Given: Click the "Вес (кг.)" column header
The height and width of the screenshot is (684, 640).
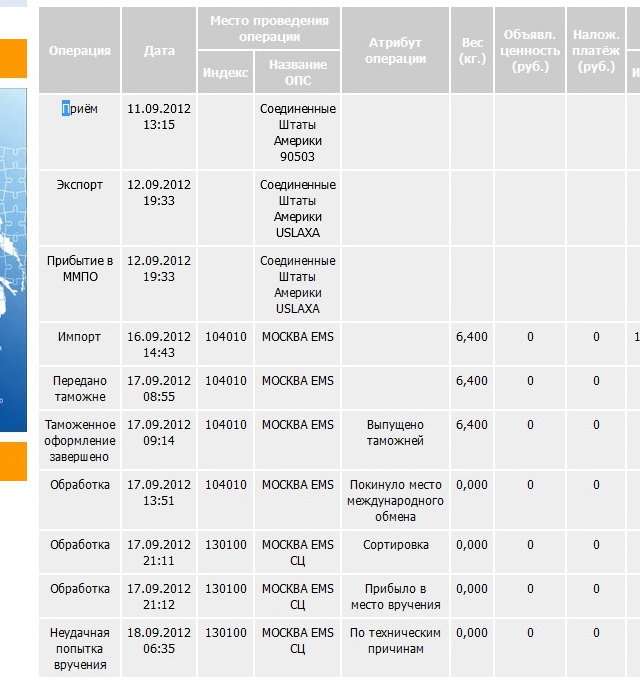Looking at the screenshot, I should [x=472, y=51].
